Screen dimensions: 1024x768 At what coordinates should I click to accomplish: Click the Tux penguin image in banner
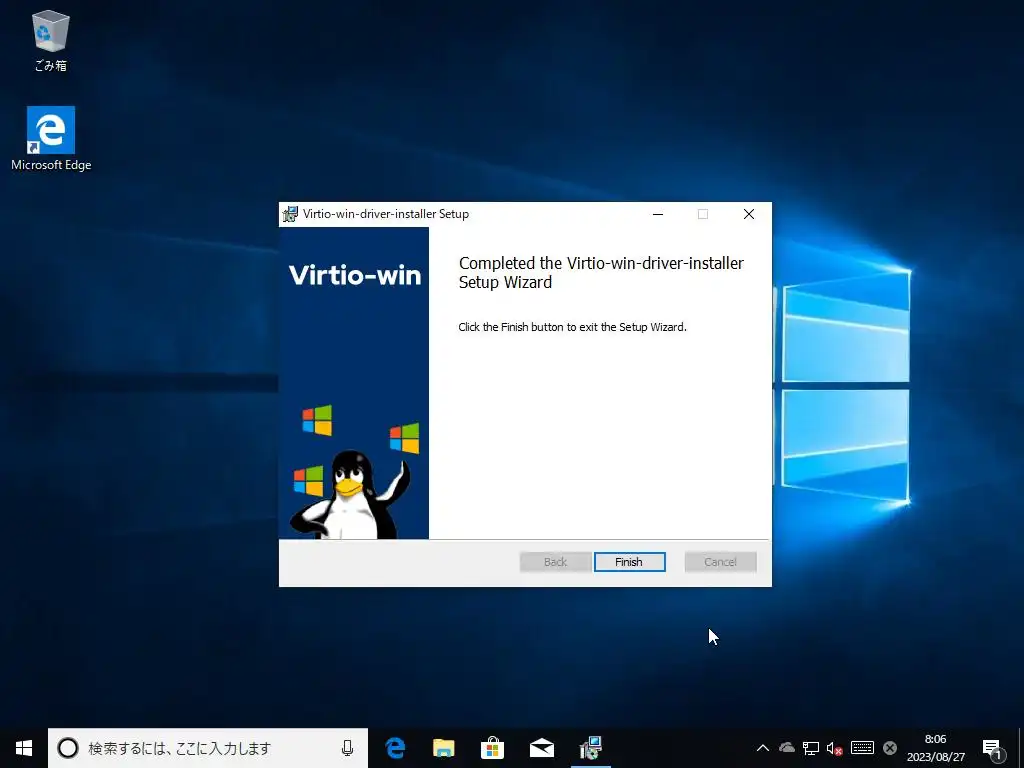[x=351, y=494]
